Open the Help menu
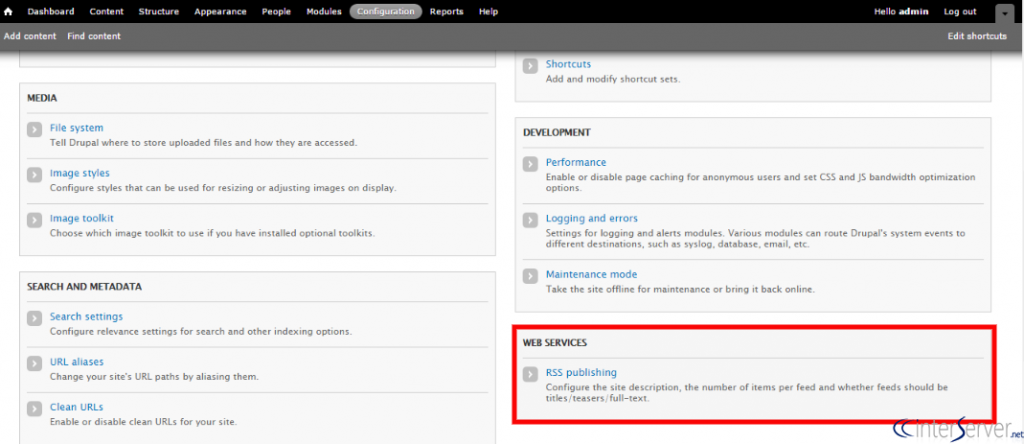The height and width of the screenshot is (444, 1024). click(x=488, y=11)
